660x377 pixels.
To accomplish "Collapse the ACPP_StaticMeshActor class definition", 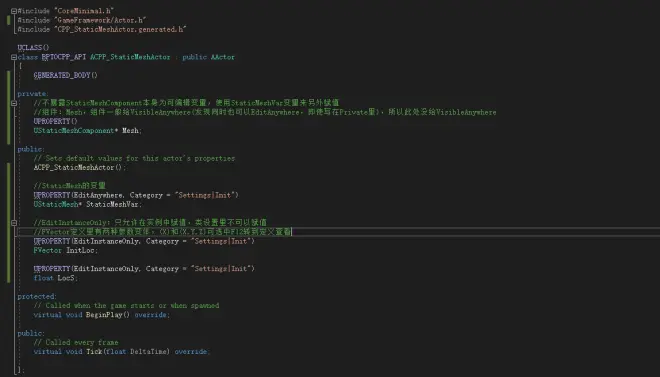I will [x=14, y=57].
